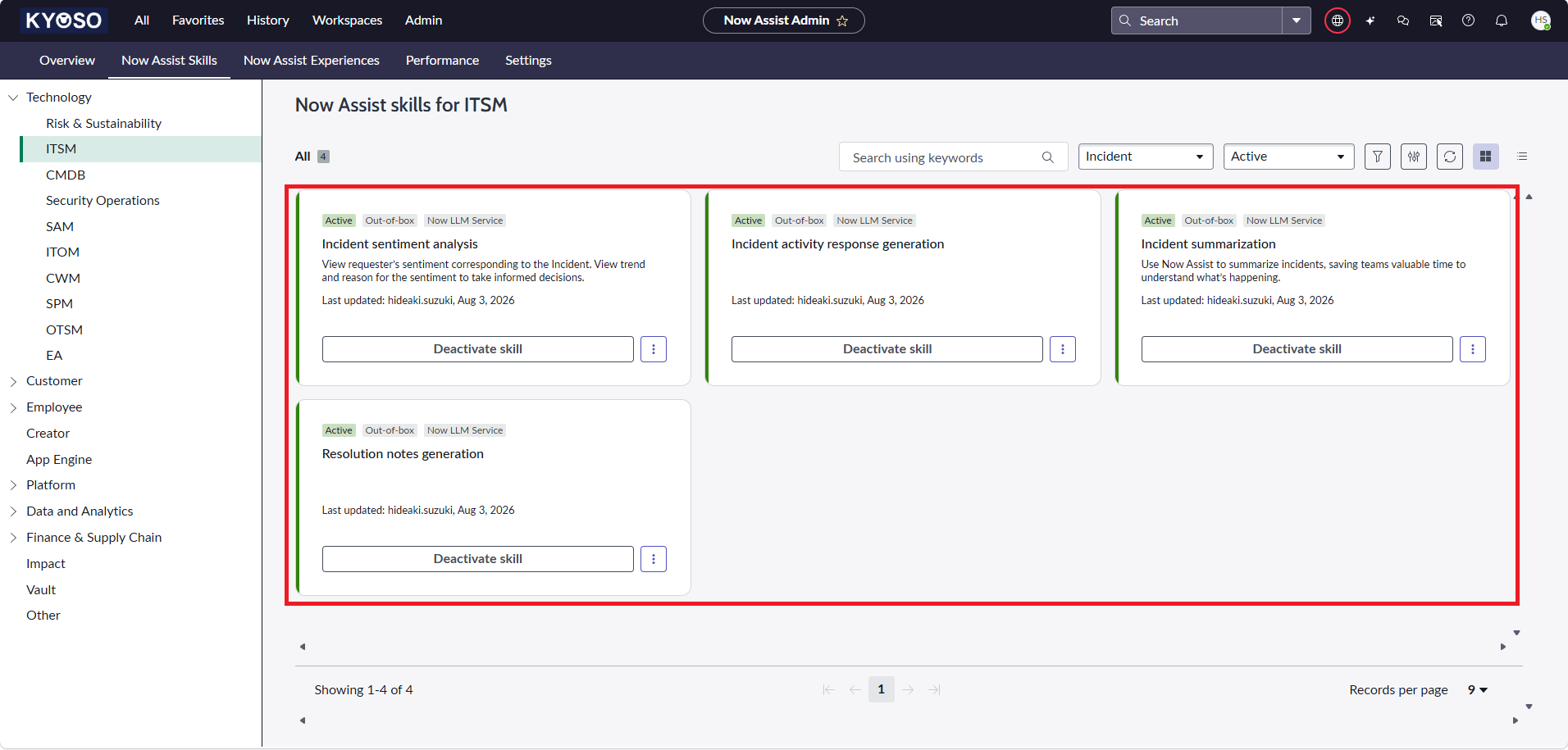Click the keyword search magnifier icon

click(1048, 157)
